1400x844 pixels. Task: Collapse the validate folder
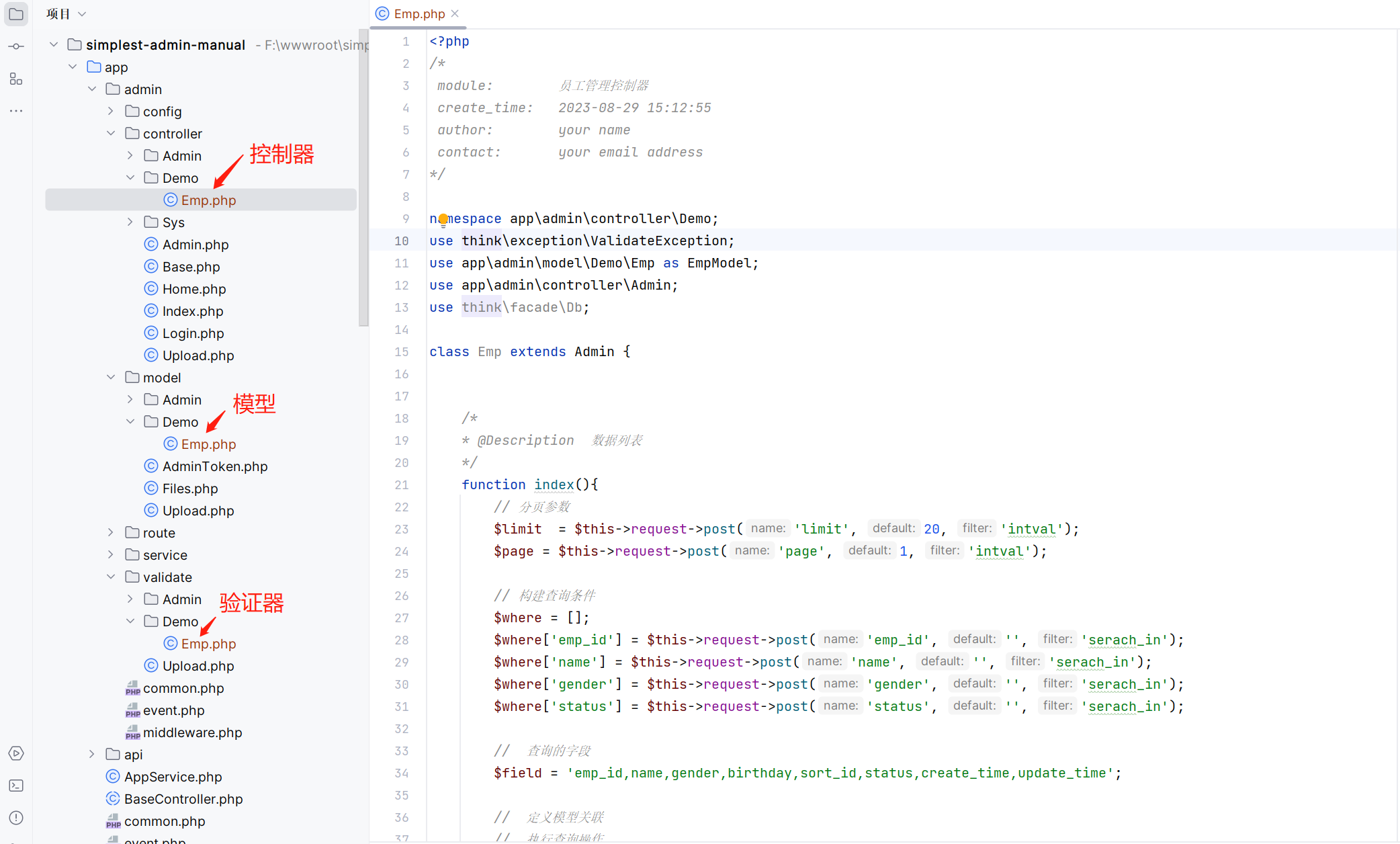click(111, 577)
